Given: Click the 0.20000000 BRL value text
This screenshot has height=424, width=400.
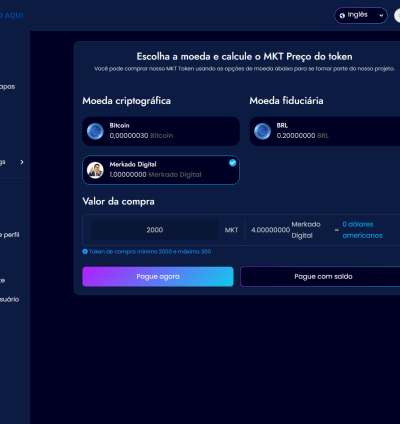Looking at the screenshot, I should pos(303,136).
